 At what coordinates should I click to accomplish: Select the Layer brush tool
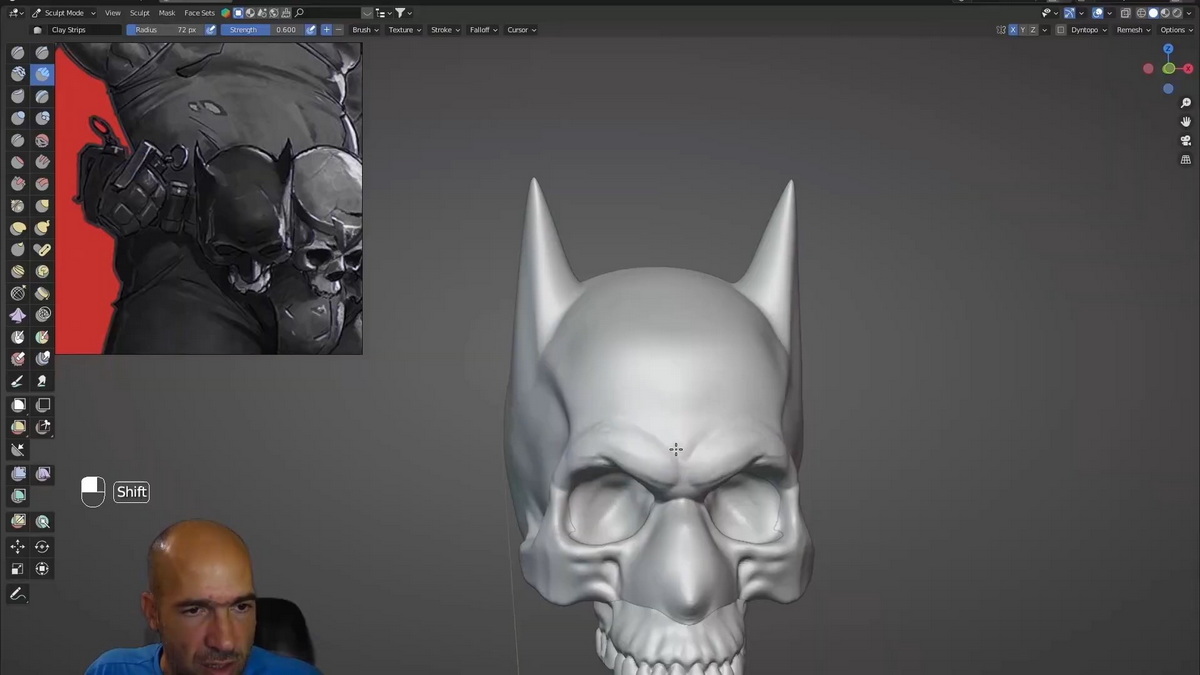(x=42, y=96)
